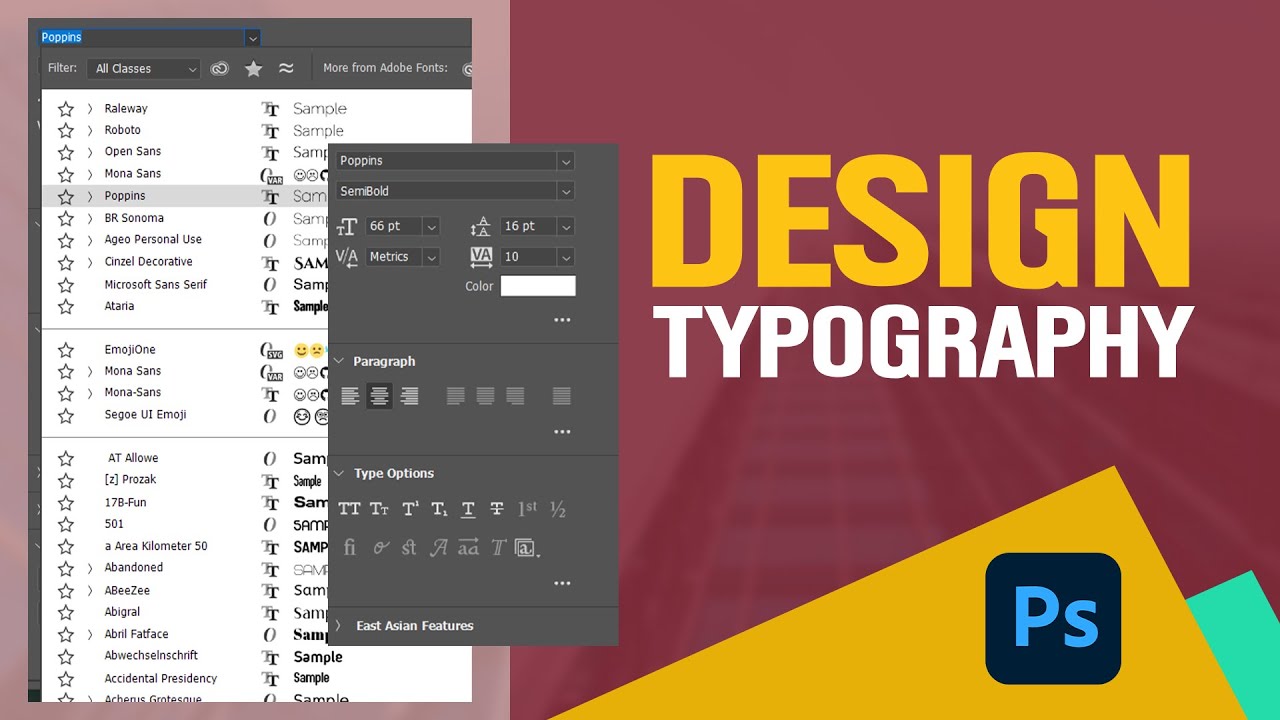Apply Small Caps type style
The image size is (1280, 720).
(x=379, y=509)
